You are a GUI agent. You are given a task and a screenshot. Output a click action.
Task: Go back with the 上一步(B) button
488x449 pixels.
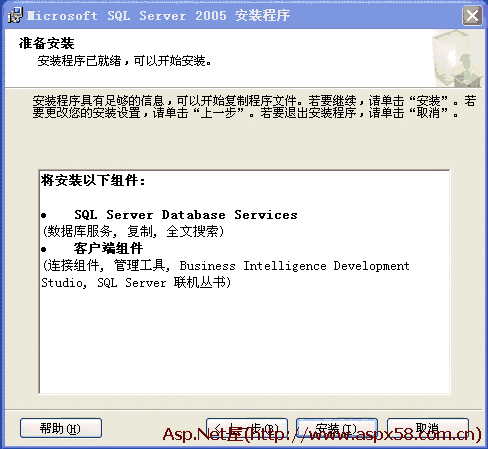click(x=247, y=428)
